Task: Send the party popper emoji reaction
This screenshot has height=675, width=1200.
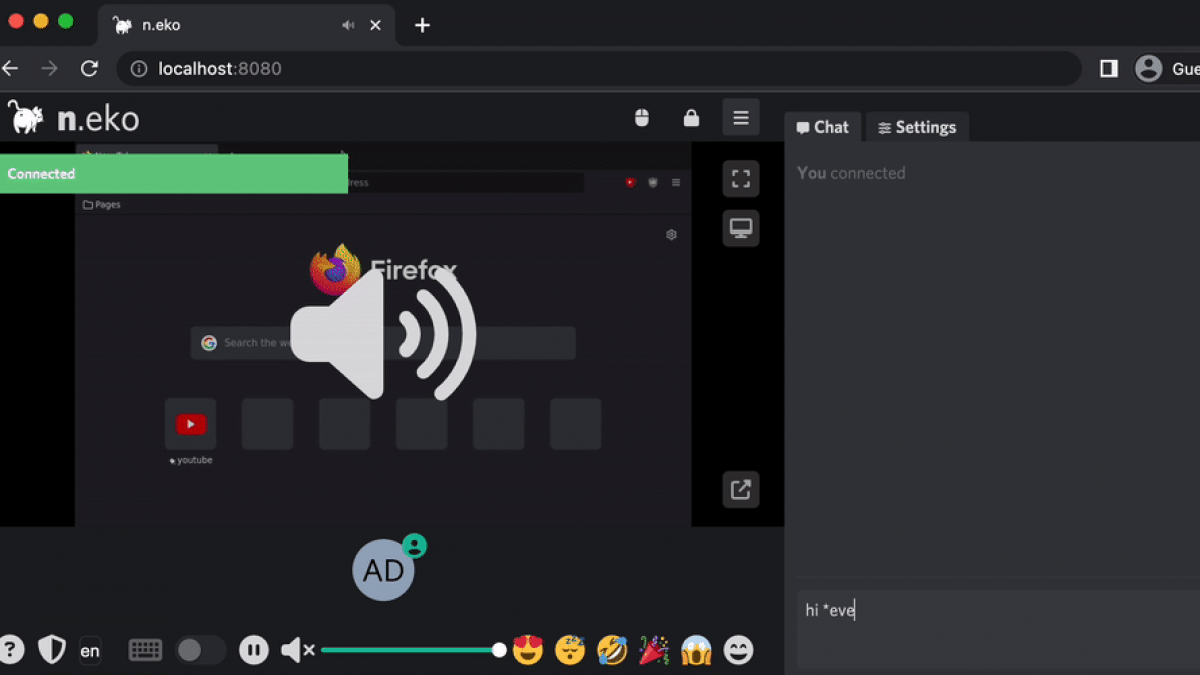Action: point(654,651)
